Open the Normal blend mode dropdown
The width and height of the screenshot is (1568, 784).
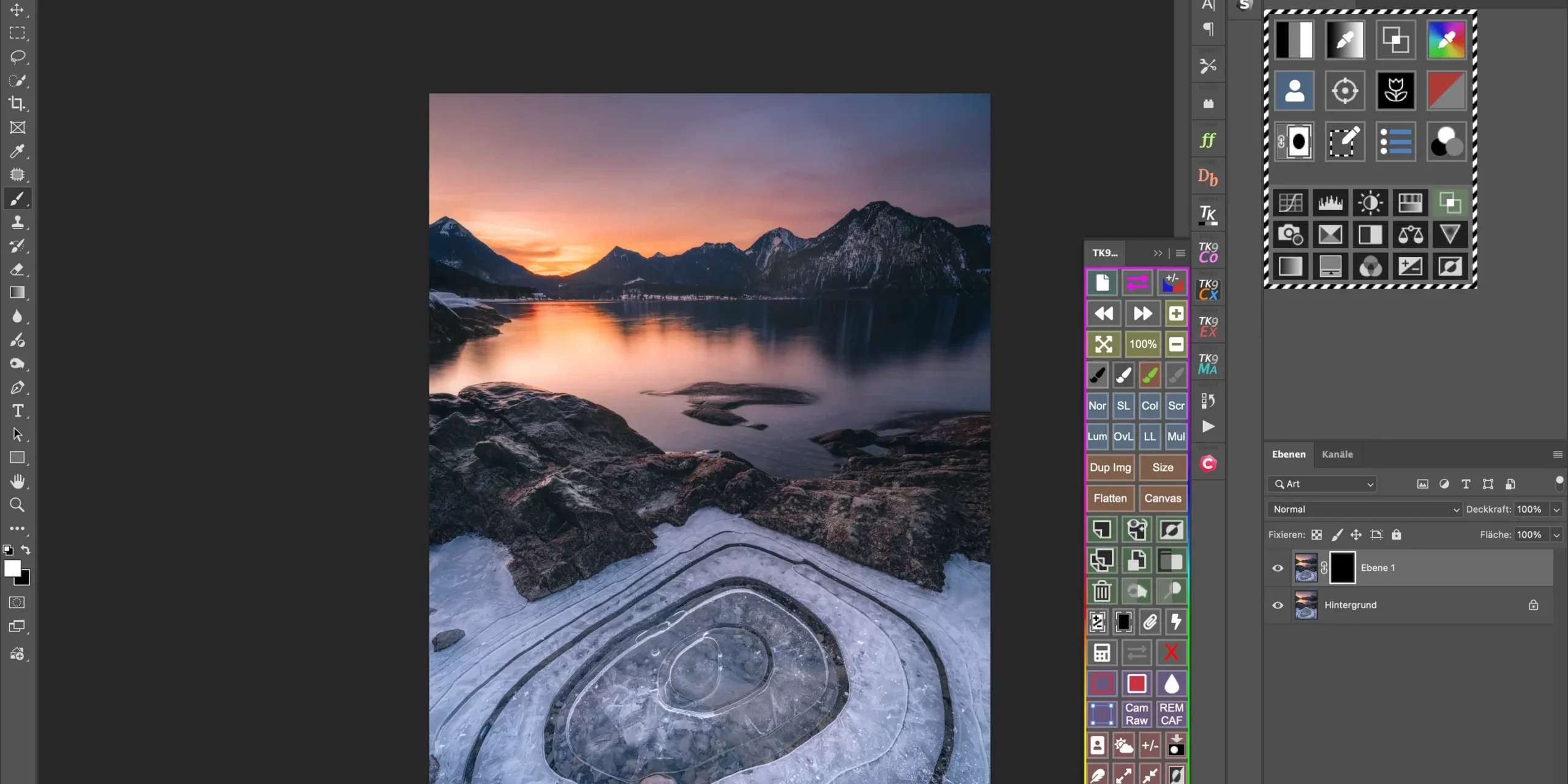1365,510
